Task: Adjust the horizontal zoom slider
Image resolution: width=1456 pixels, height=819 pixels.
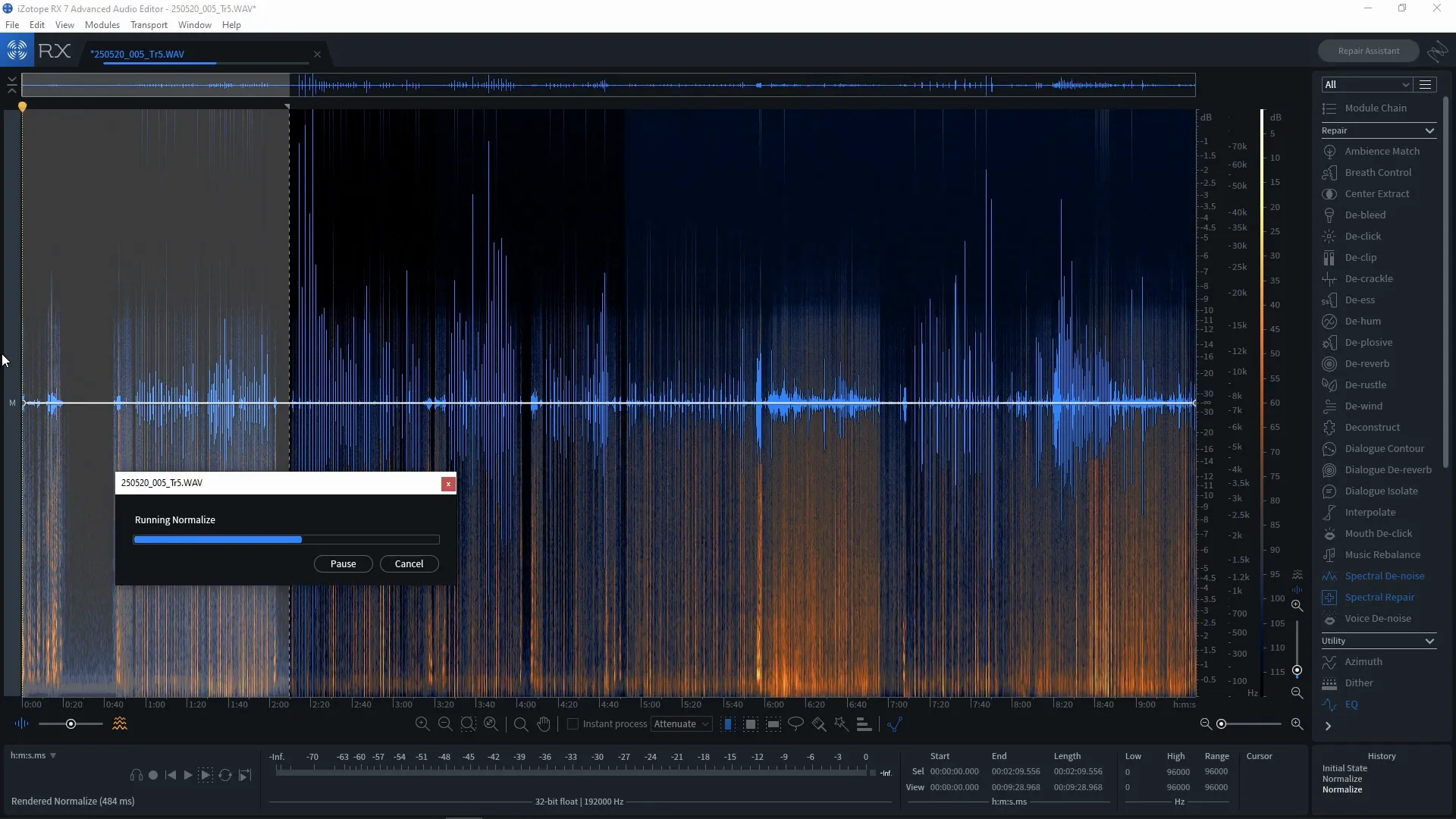Action: click(1250, 724)
